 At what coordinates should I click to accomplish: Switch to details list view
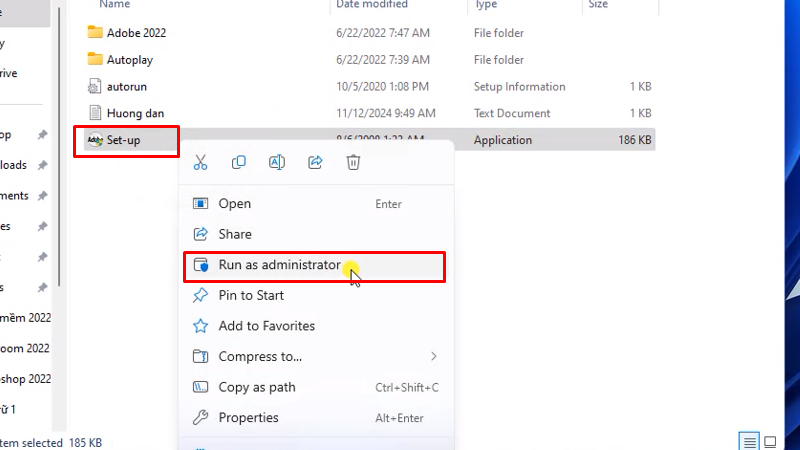(749, 441)
